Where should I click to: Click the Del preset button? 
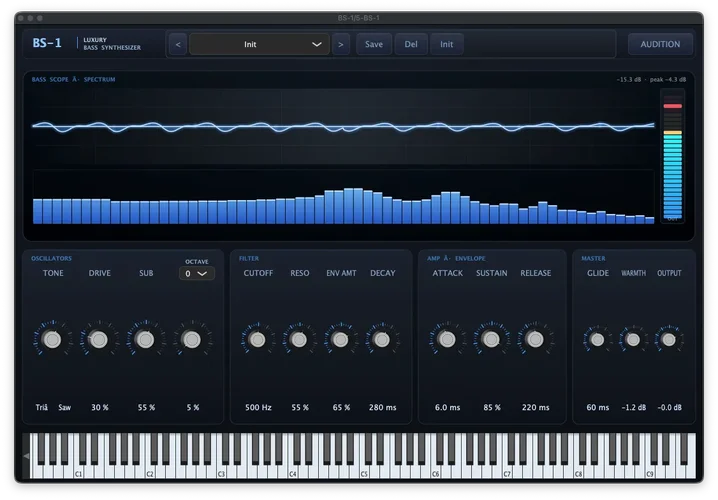point(411,44)
